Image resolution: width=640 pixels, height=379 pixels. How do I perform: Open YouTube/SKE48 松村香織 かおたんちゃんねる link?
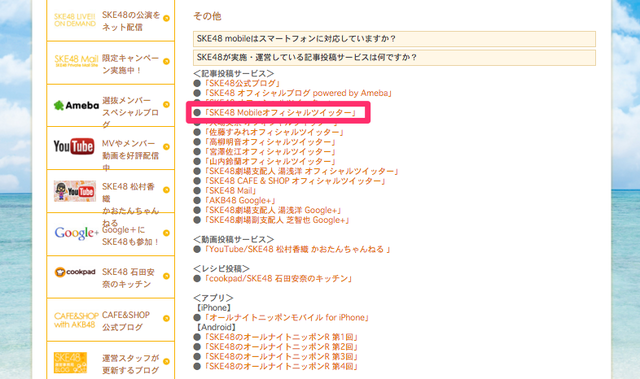(x=298, y=249)
